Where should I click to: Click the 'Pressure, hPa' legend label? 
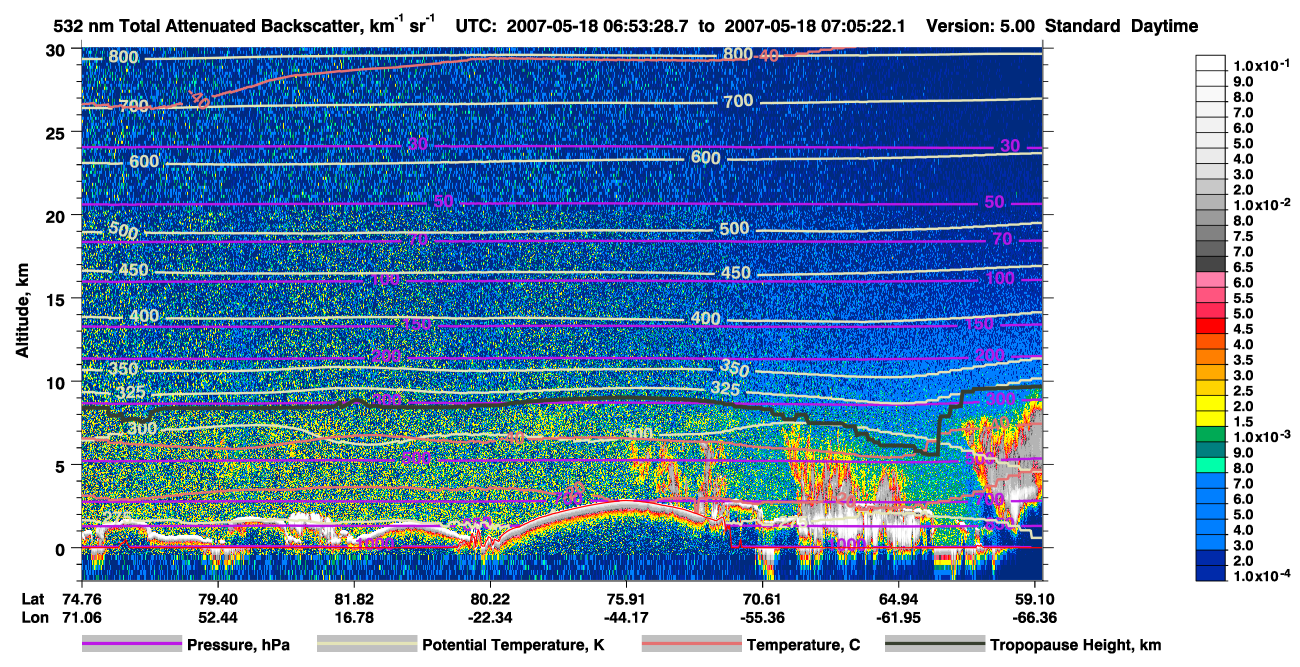tap(238, 645)
